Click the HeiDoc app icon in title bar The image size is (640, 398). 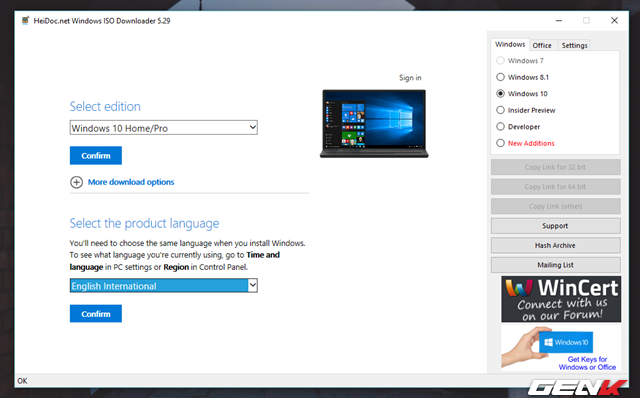26,20
